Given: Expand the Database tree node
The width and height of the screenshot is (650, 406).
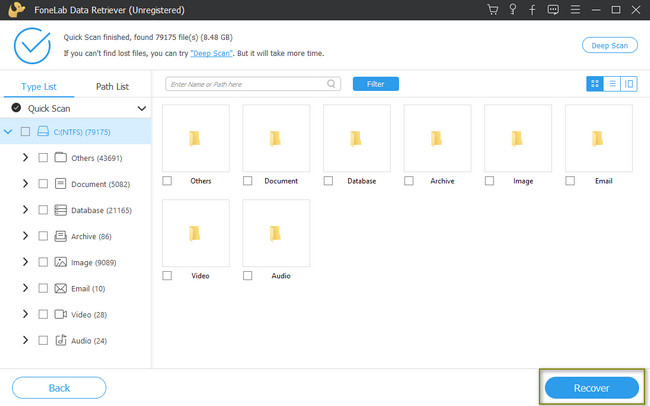Looking at the screenshot, I should 25,210.
